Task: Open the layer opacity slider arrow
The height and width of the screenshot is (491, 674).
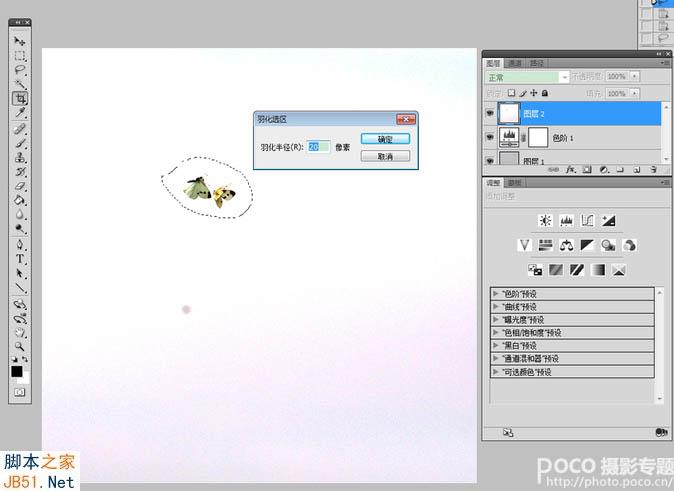Action: click(x=634, y=77)
